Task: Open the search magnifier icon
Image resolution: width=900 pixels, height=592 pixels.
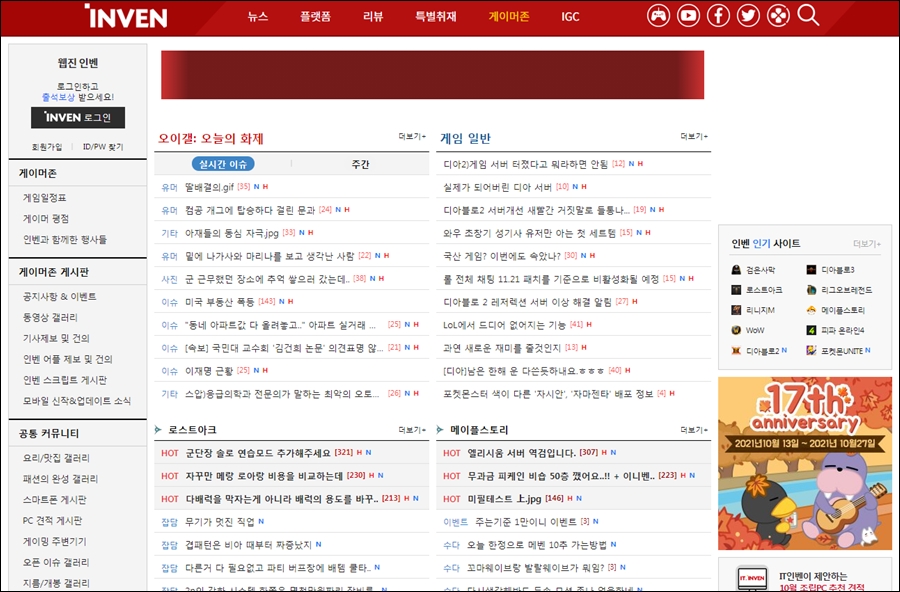Action: click(x=808, y=16)
